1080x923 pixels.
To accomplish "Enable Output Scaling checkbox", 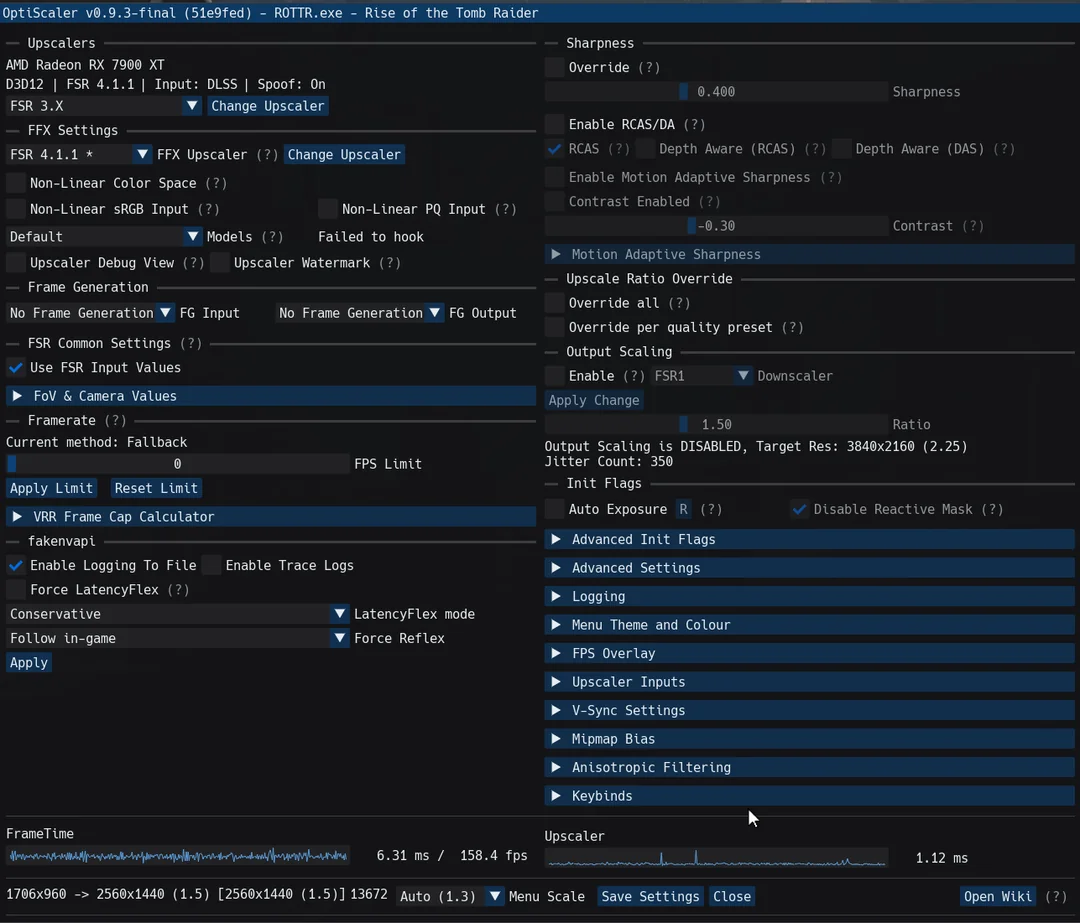I will [554, 376].
